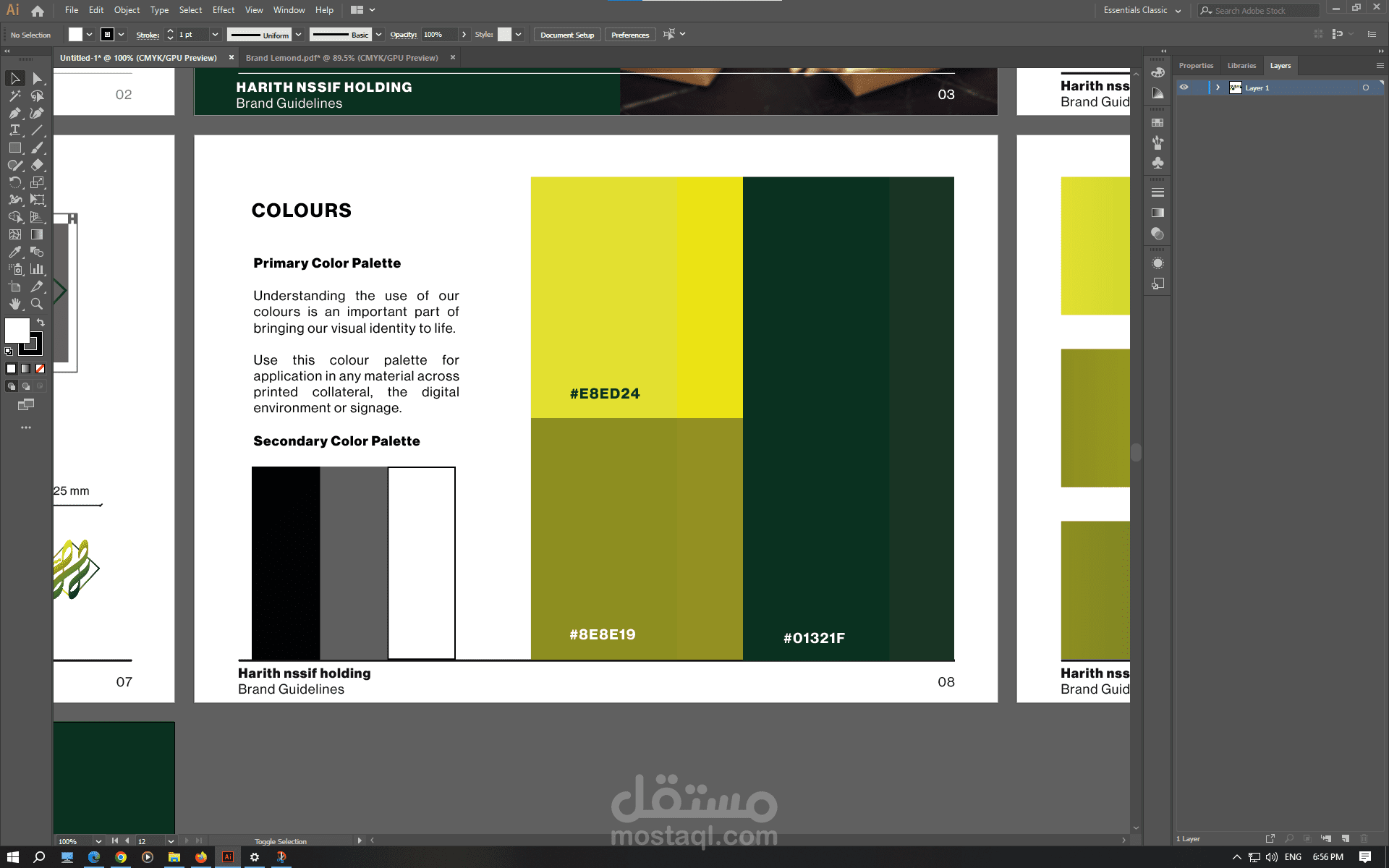Image resolution: width=1389 pixels, height=868 pixels.
Task: Swap fill and stroke colors
Action: [41, 323]
